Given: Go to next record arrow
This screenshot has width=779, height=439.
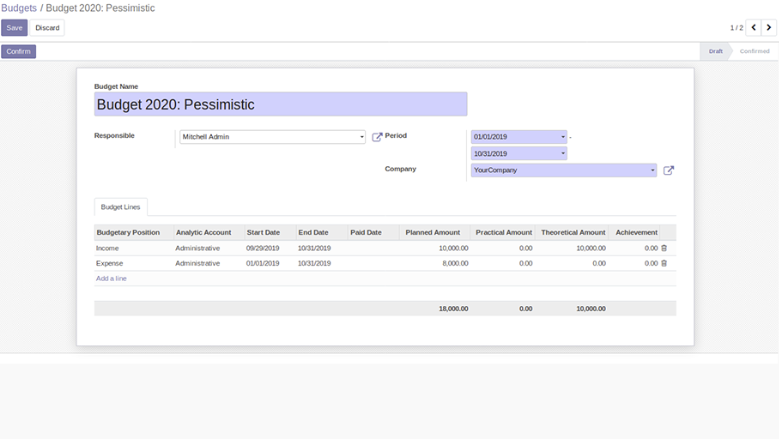Looking at the screenshot, I should pyautogui.click(x=769, y=28).
